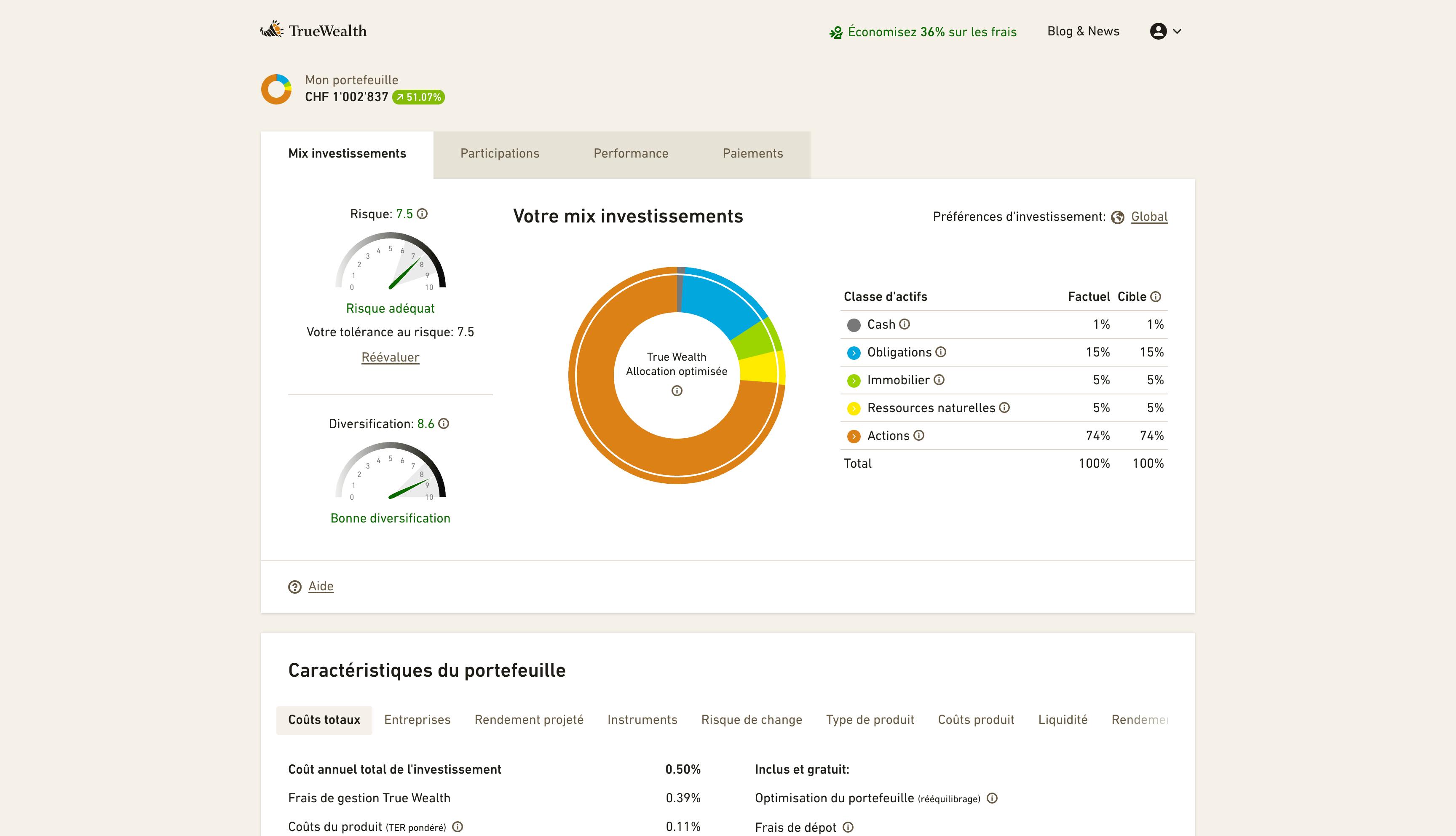The image size is (1456, 836).
Task: Click the Obligations 15% Cible value
Action: pyautogui.click(x=1151, y=352)
